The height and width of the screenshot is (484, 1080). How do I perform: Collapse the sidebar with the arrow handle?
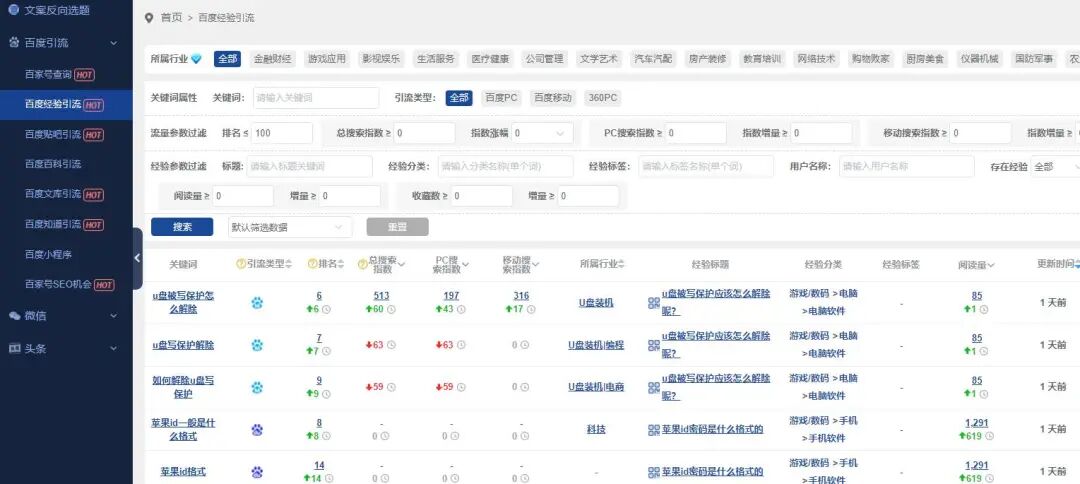click(x=137, y=258)
